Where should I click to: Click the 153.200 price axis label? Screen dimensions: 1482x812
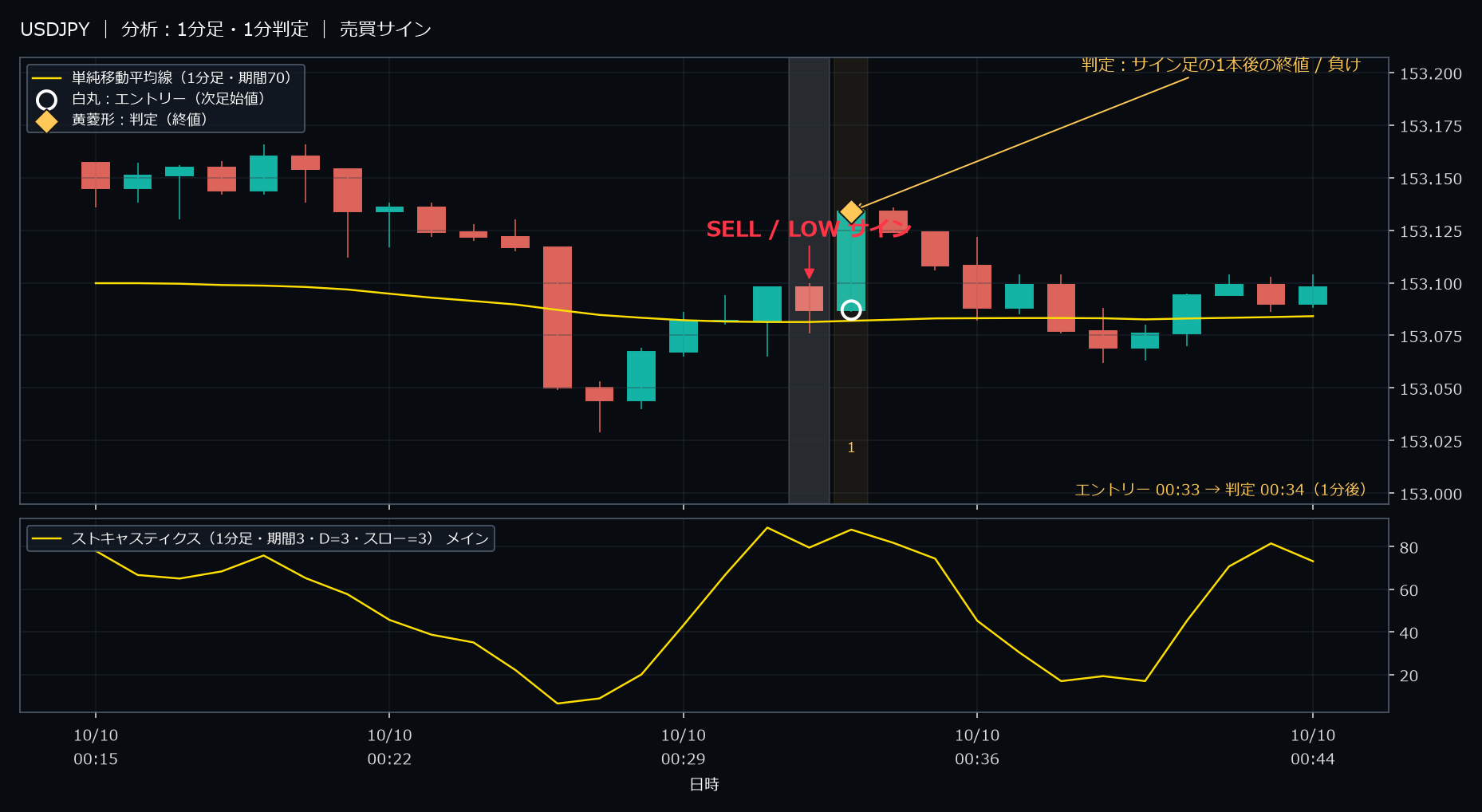[x=1431, y=74]
